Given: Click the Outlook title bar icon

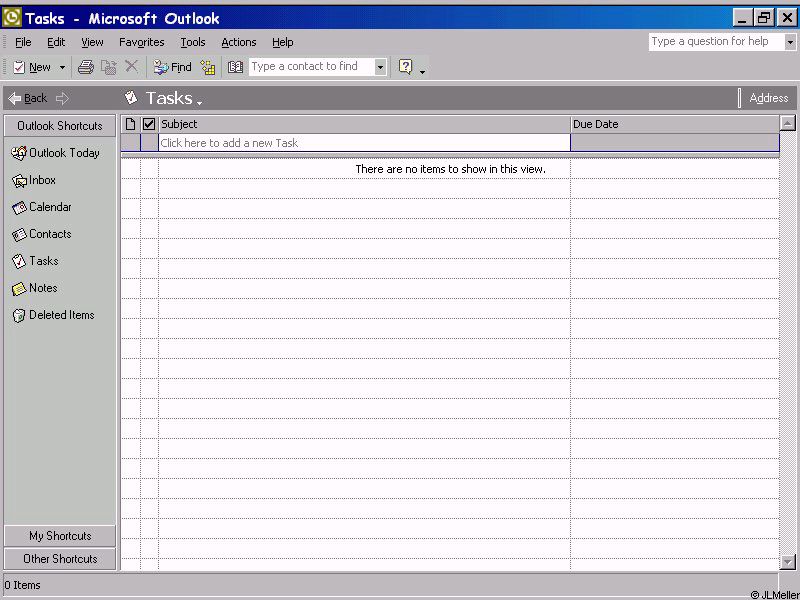Looking at the screenshot, I should pyautogui.click(x=12, y=17).
